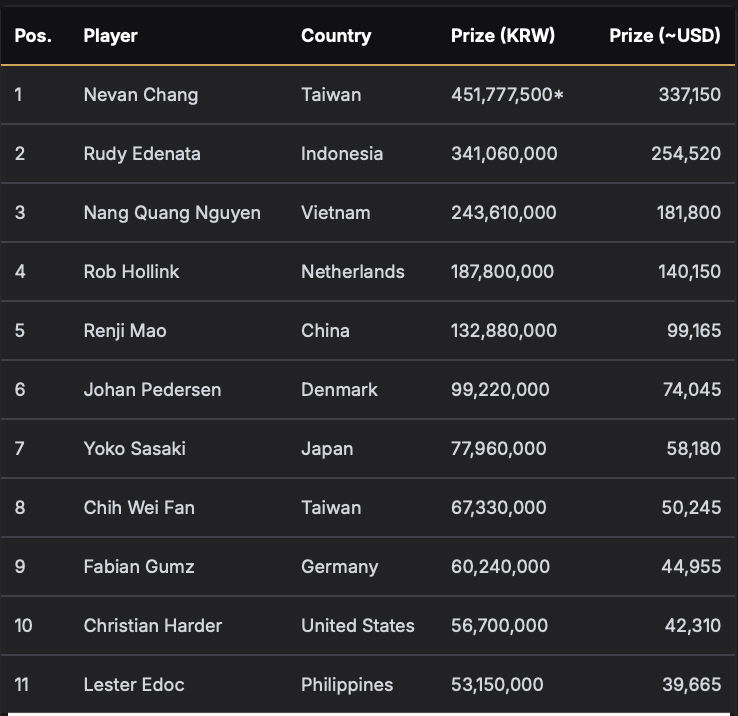Viewport: 738px width, 716px height.
Task: Select player name Rudy Edenata
Action: coord(142,154)
